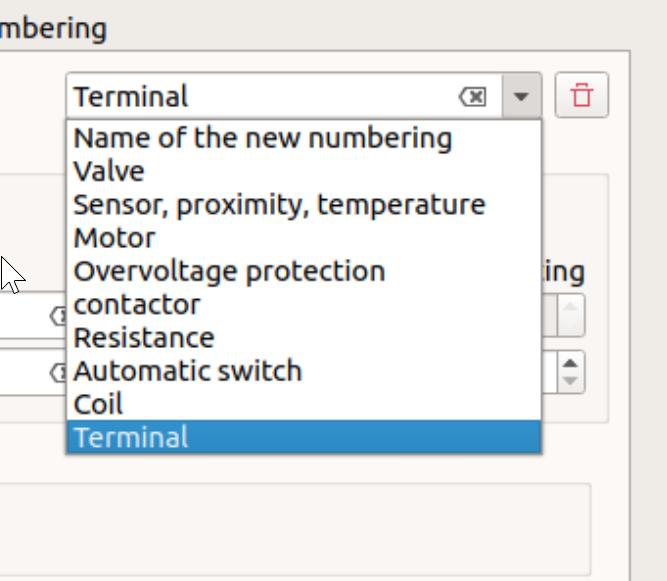Decrease the lower spin box value
This screenshot has width=667, height=581.
click(570, 381)
